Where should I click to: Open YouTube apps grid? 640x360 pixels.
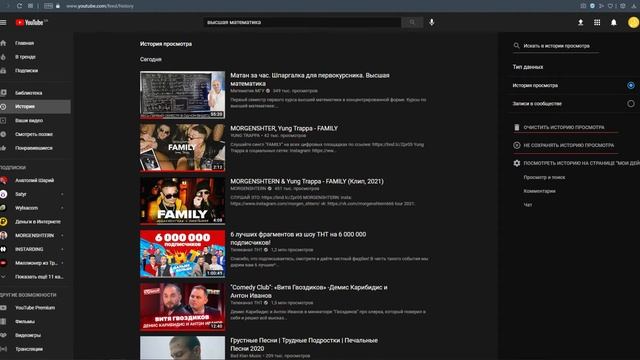click(597, 22)
